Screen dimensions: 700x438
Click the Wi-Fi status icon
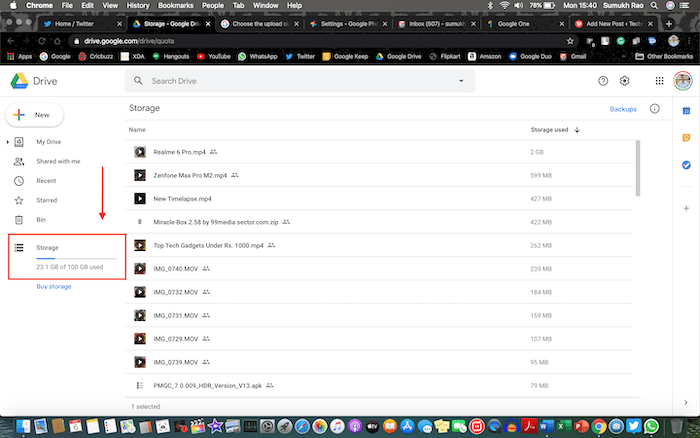[x=504, y=5]
